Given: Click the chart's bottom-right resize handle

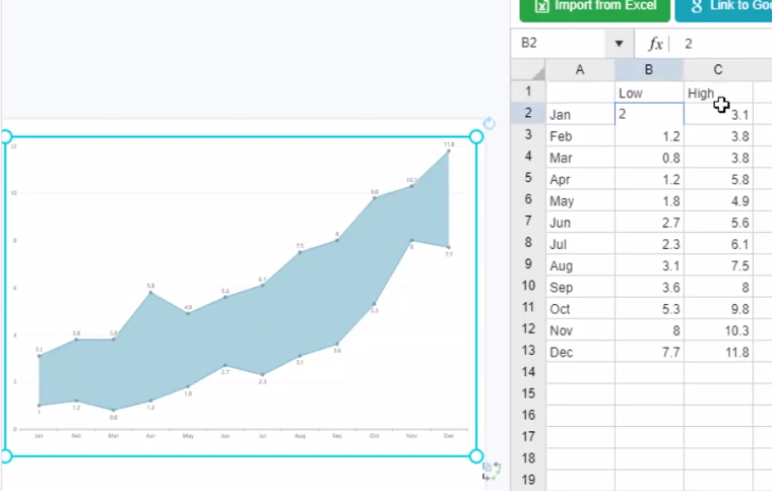Looking at the screenshot, I should coord(476,456).
